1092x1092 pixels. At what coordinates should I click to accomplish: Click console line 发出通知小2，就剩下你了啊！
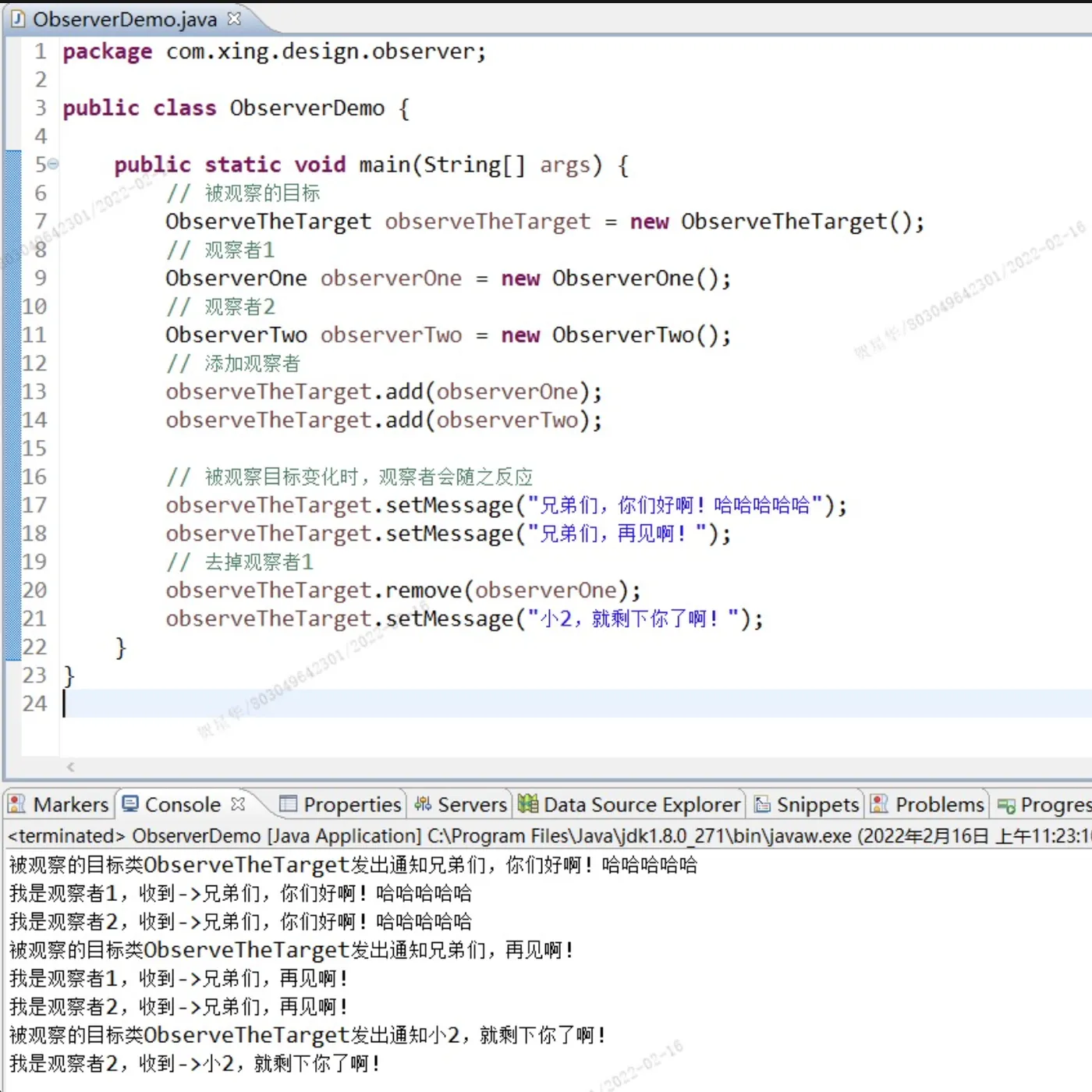pos(308,1035)
